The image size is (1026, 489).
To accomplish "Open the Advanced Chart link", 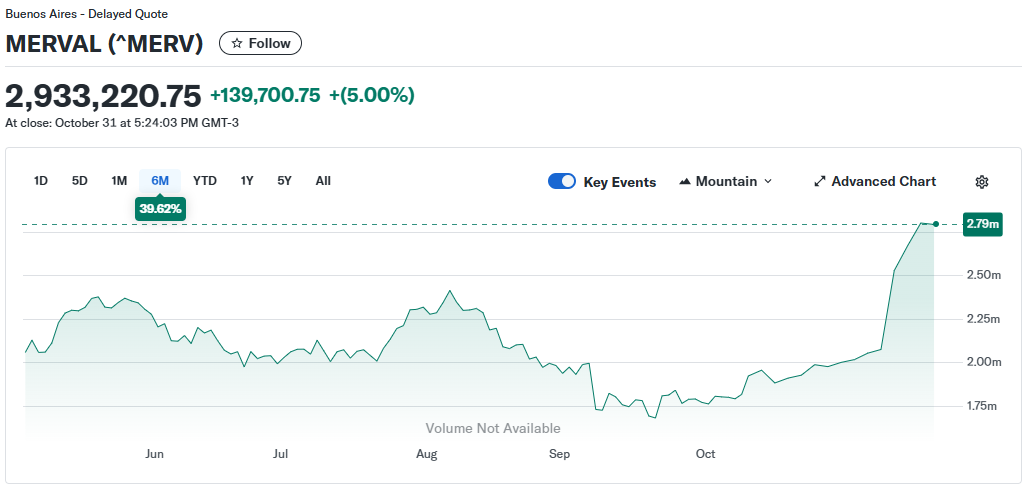I will tap(883, 182).
